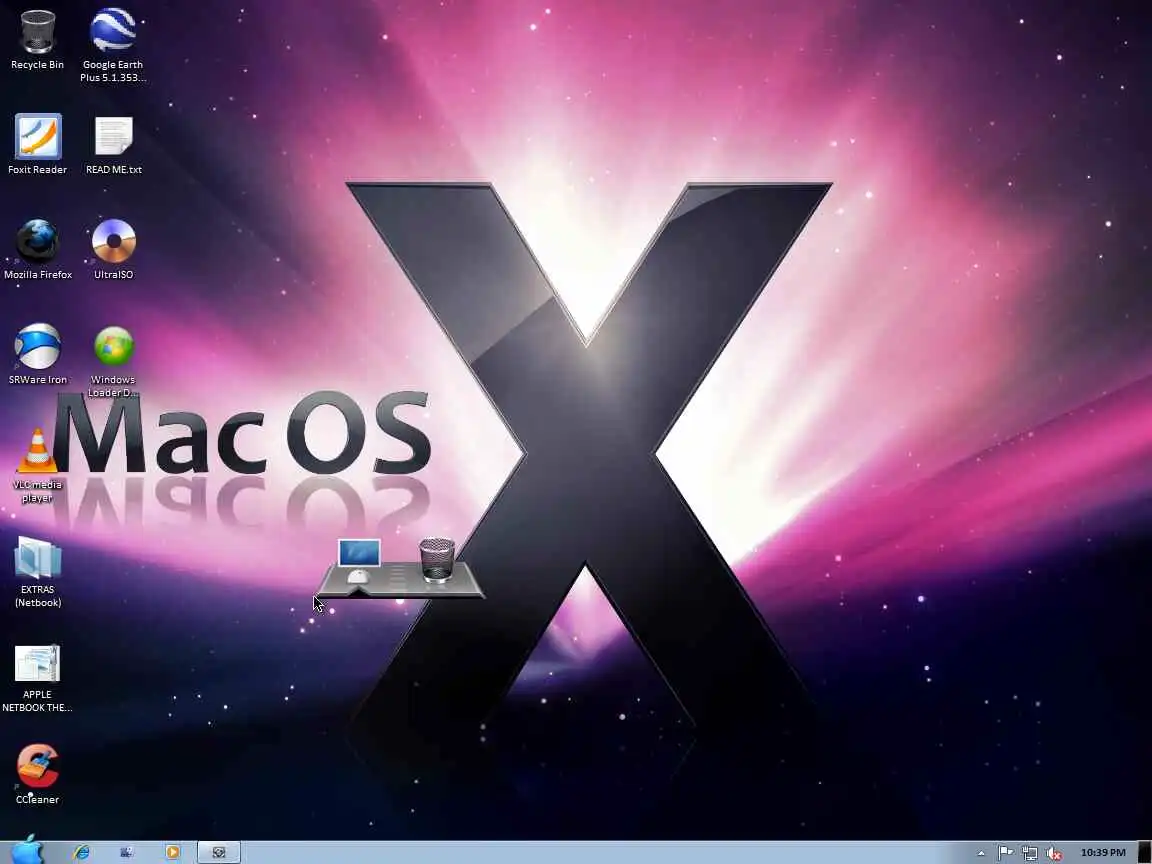Open the EXTRAS (Netbook) folder

[x=37, y=572]
